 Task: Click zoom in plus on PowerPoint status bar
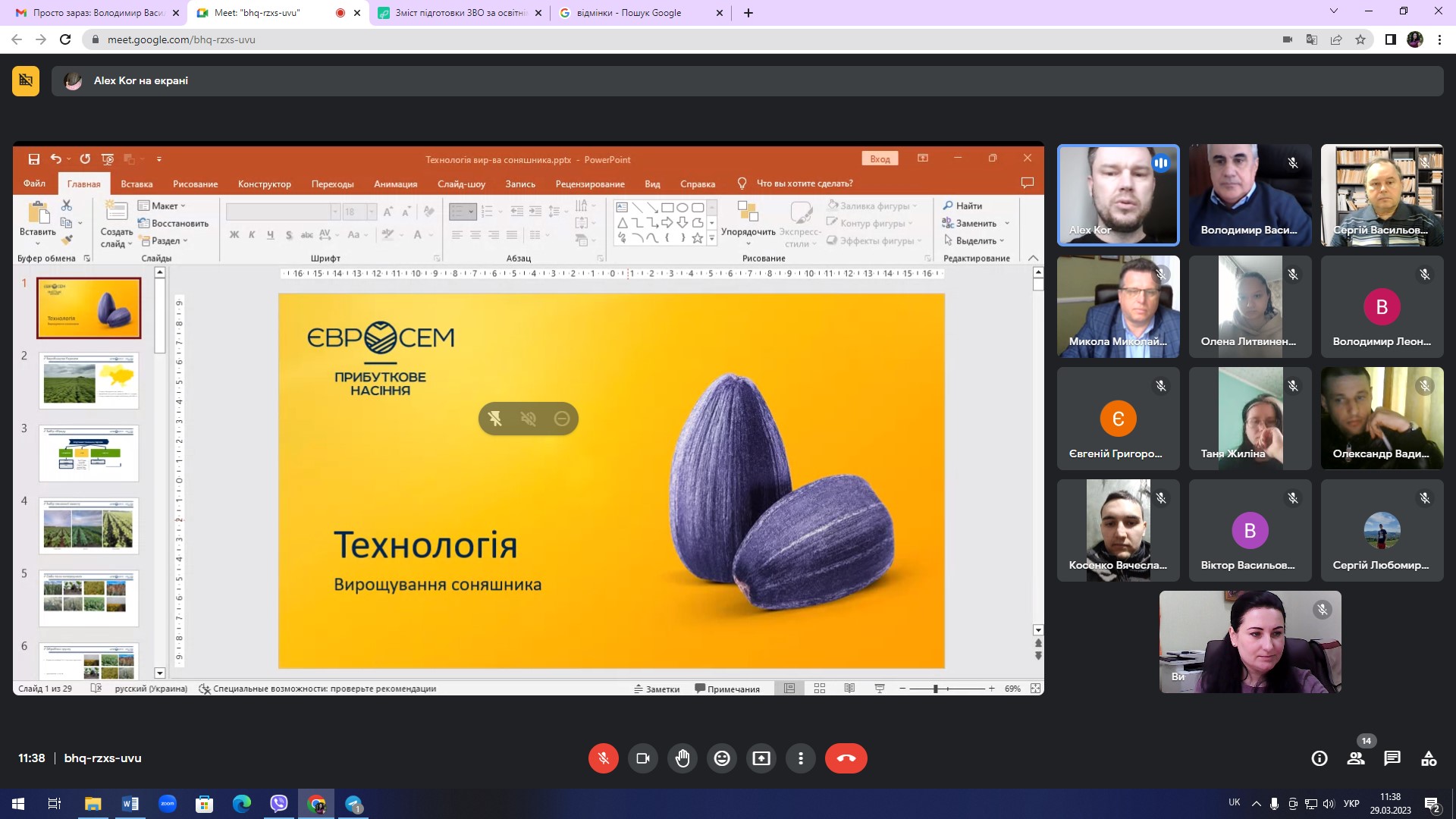click(991, 689)
